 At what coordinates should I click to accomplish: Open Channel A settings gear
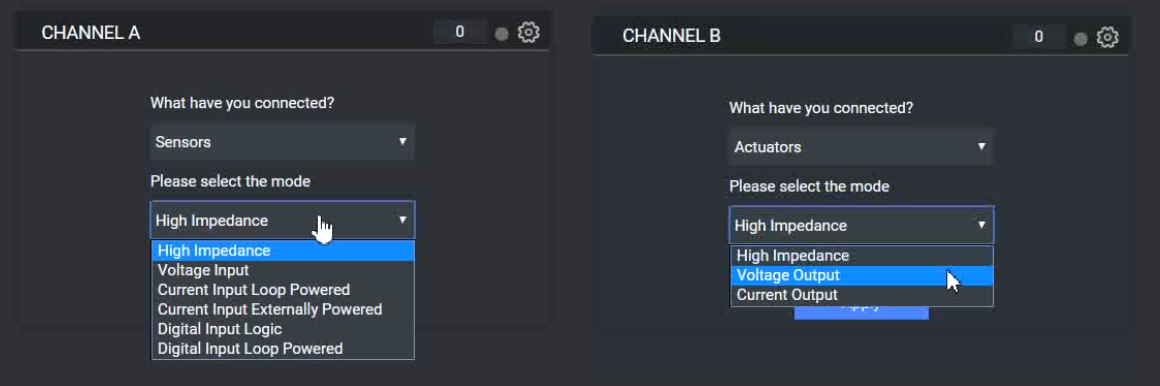(528, 33)
